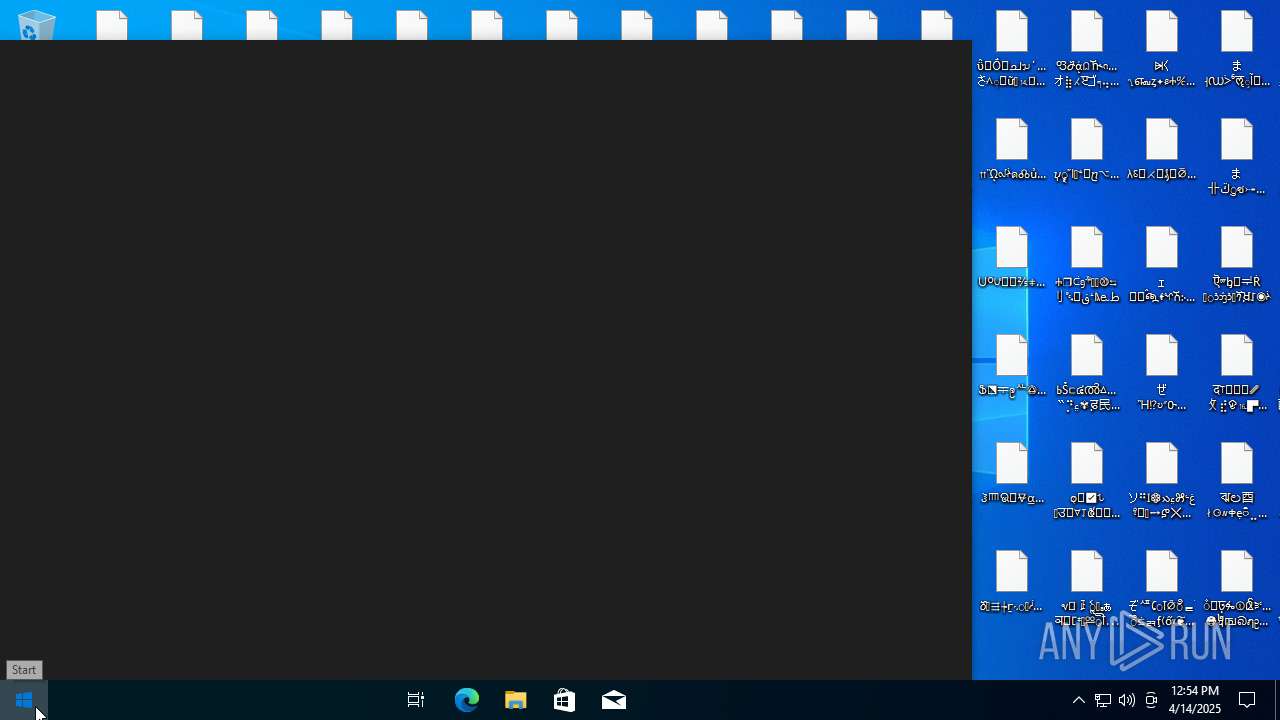Select the Recycle Bin desktop icon
Viewport: 1280px width, 720px height.
pyautogui.click(x=36, y=24)
